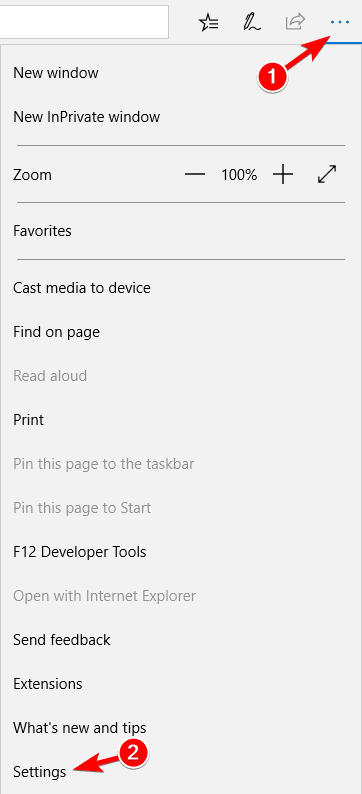Click the Add notes pen icon
Viewport: 362px width, 794px height.
click(x=252, y=22)
